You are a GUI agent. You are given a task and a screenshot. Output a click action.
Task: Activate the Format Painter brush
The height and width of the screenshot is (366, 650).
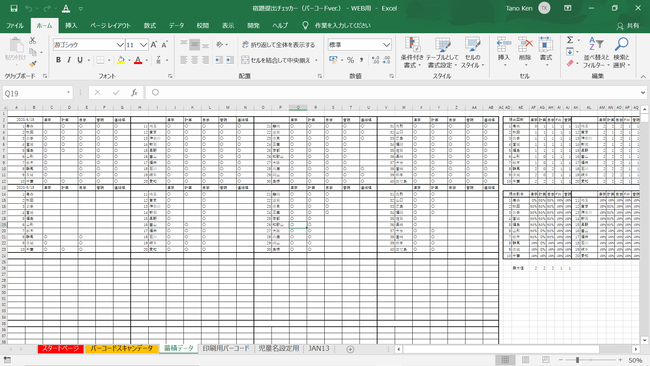[33, 63]
